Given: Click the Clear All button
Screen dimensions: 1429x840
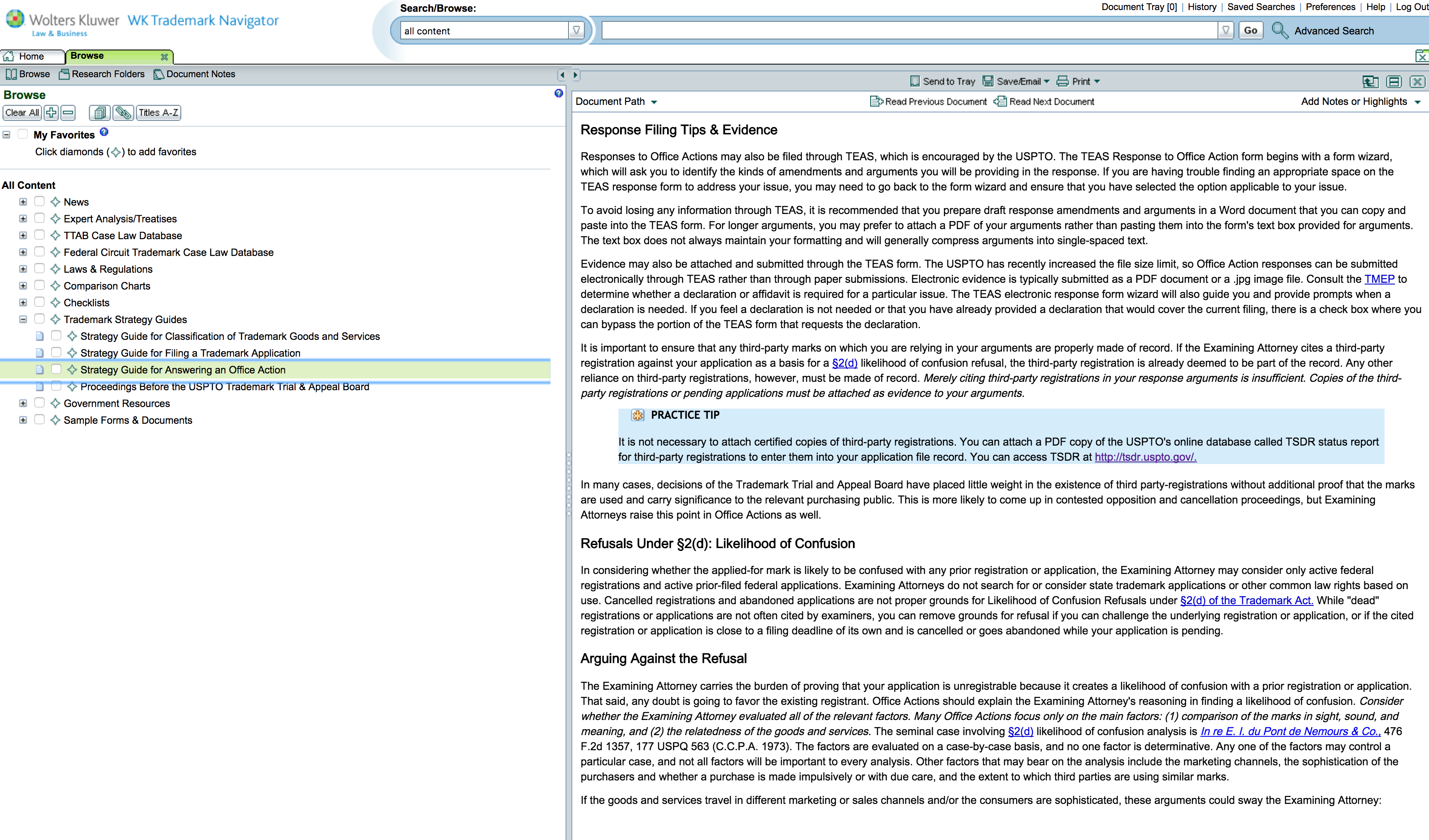Looking at the screenshot, I should [x=21, y=112].
